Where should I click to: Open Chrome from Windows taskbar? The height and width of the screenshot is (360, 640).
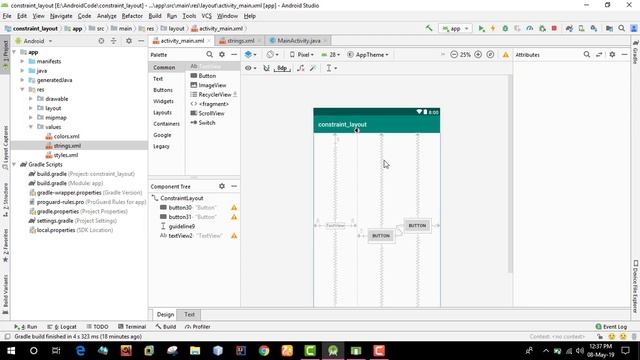coord(264,351)
